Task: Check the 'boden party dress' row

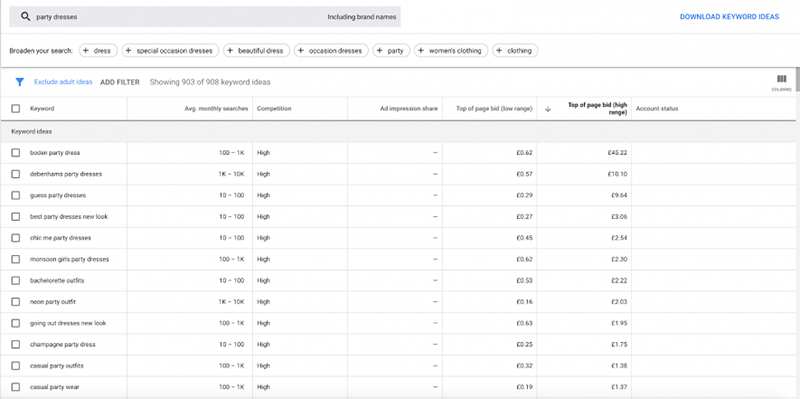Action: click(16, 153)
